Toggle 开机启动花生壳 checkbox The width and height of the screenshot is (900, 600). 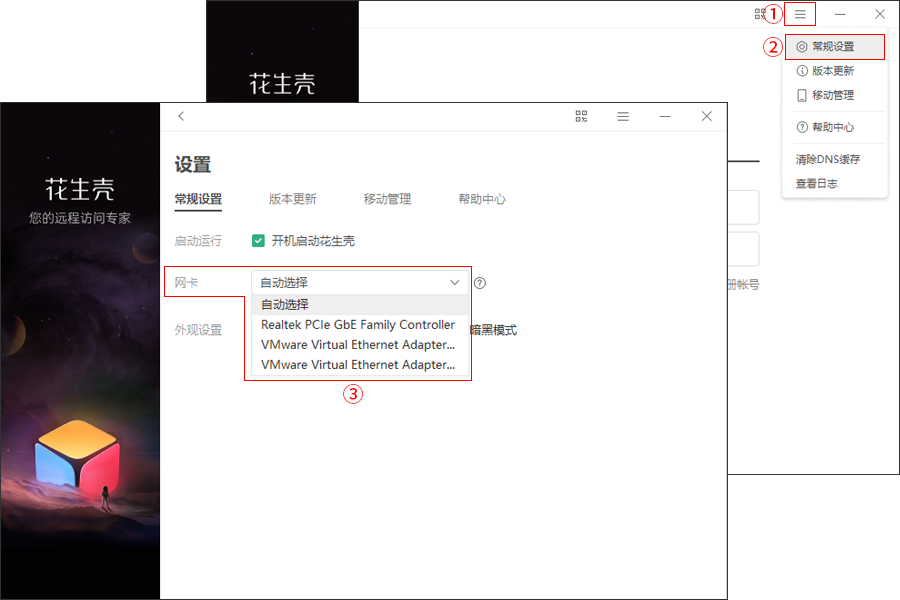point(258,241)
